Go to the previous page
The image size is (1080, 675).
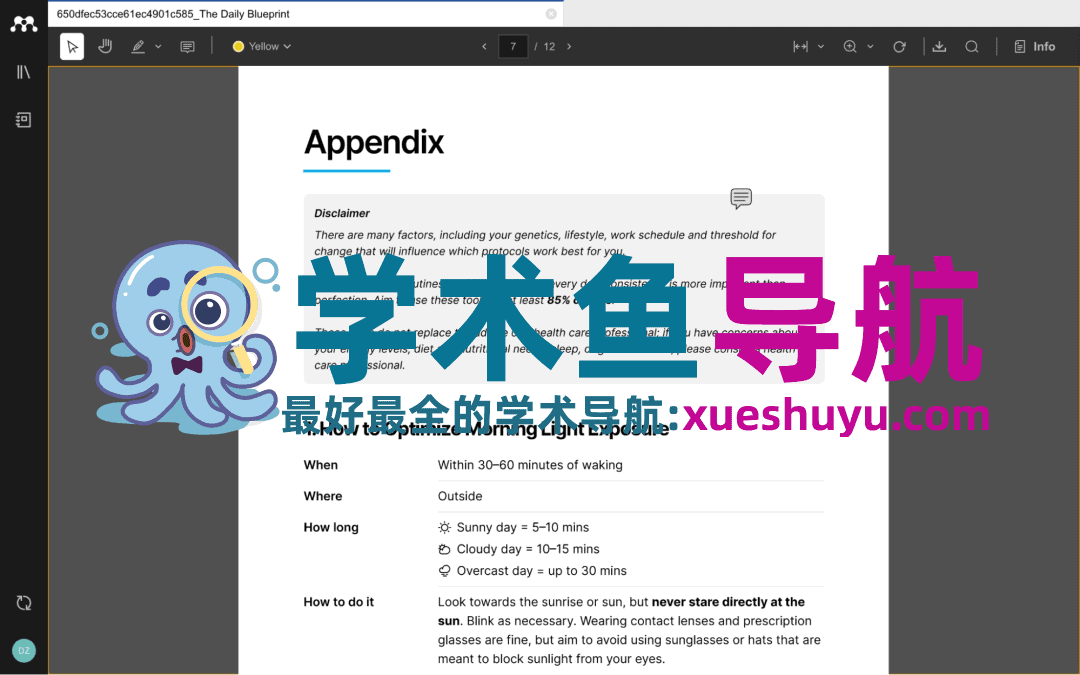tap(485, 47)
